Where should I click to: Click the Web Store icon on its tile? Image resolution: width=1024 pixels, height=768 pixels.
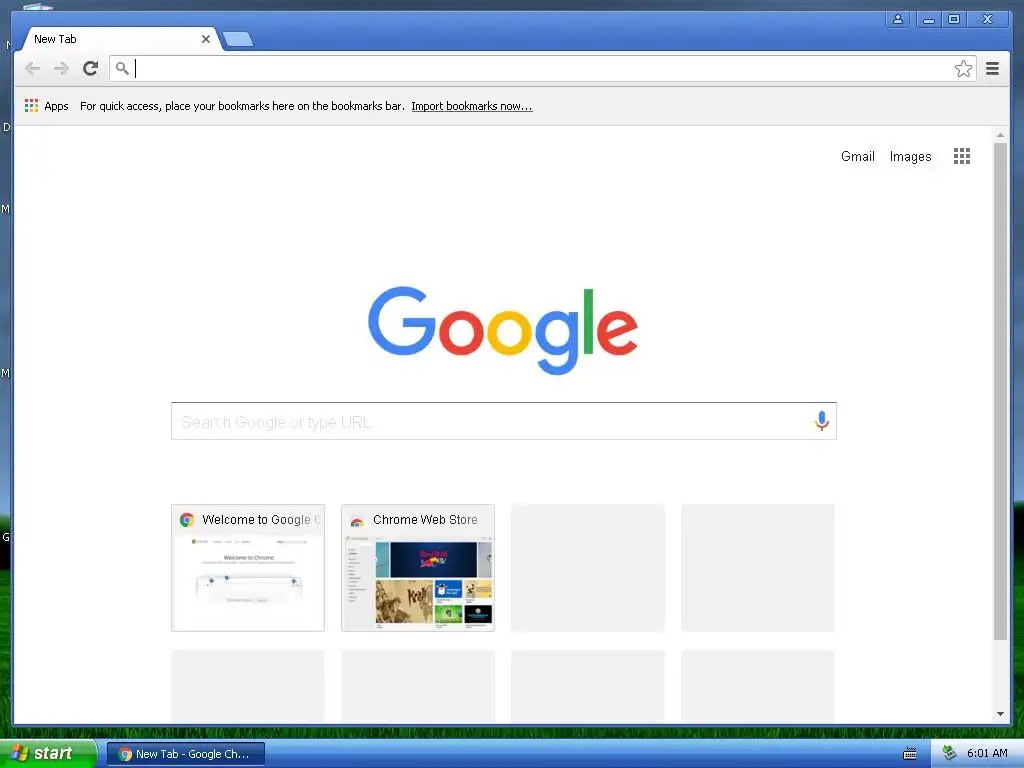[x=357, y=521]
